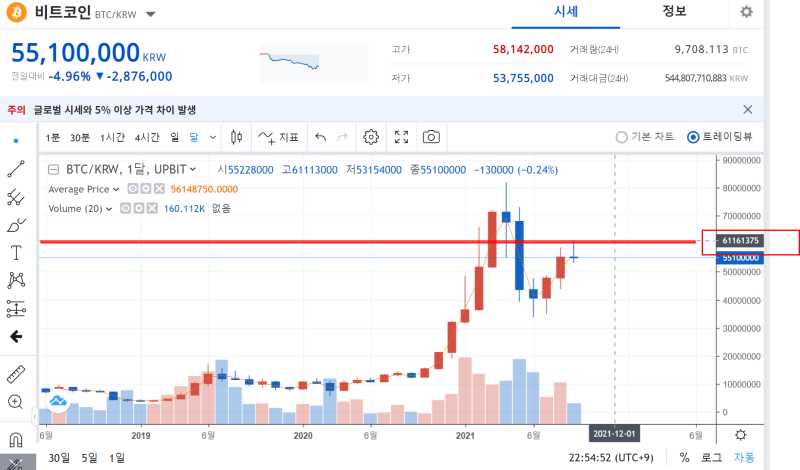Click the Bitcoin logo icon
Viewport: 800px width, 470px height.
click(x=16, y=12)
